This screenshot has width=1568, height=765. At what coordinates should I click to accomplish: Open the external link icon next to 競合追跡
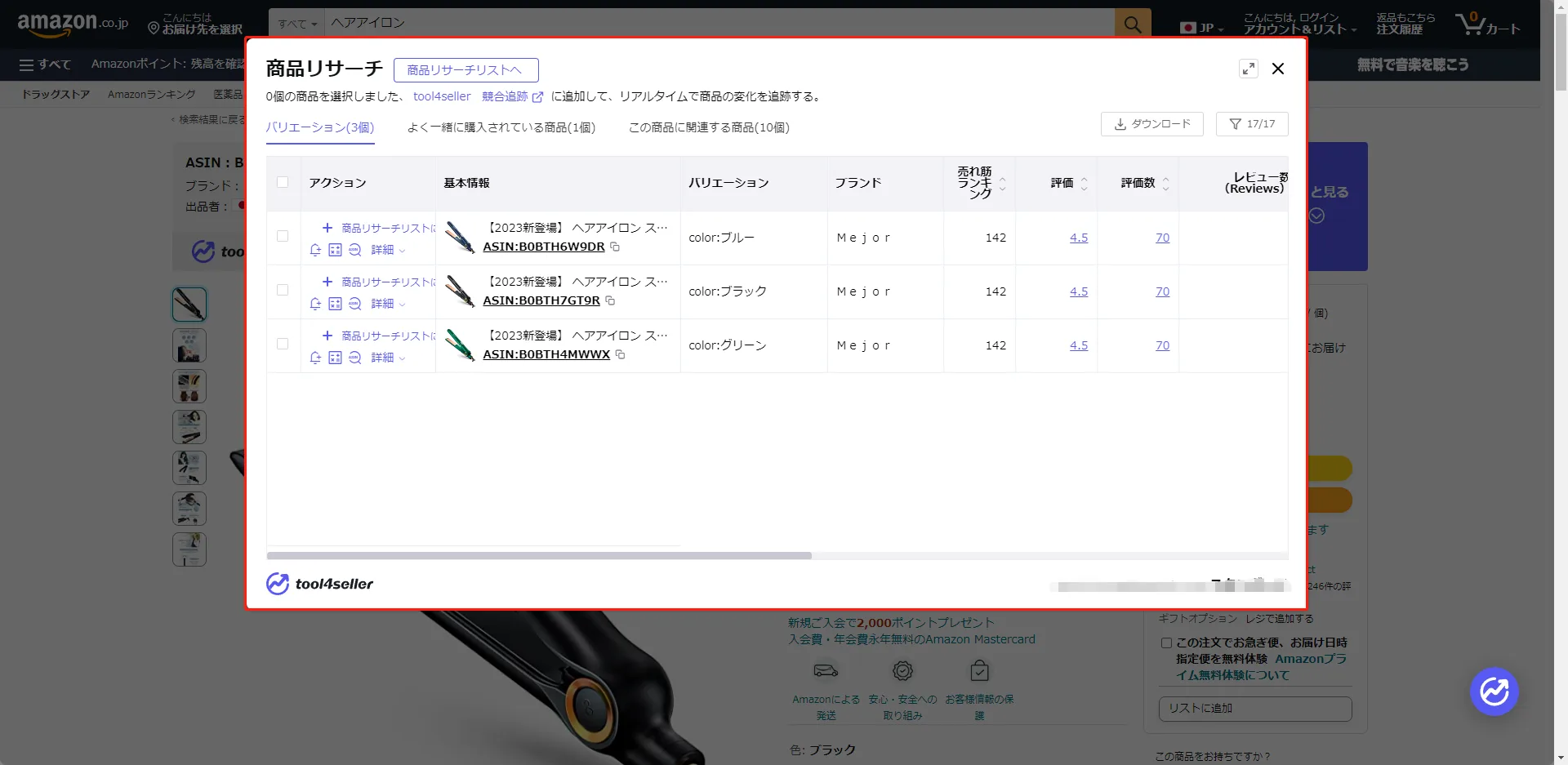(537, 97)
